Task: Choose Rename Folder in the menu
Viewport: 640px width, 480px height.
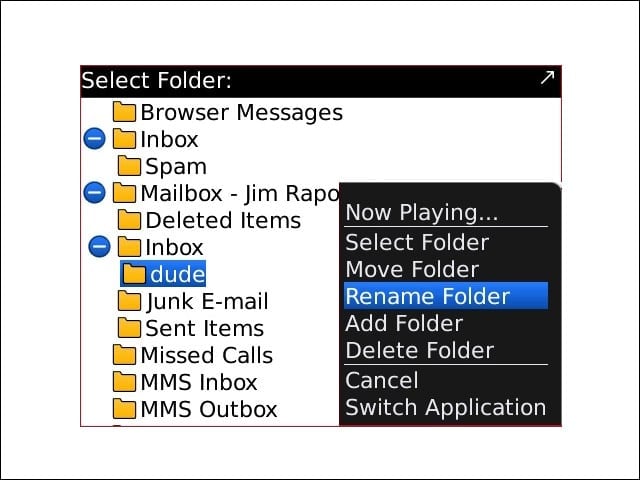Action: 445,296
